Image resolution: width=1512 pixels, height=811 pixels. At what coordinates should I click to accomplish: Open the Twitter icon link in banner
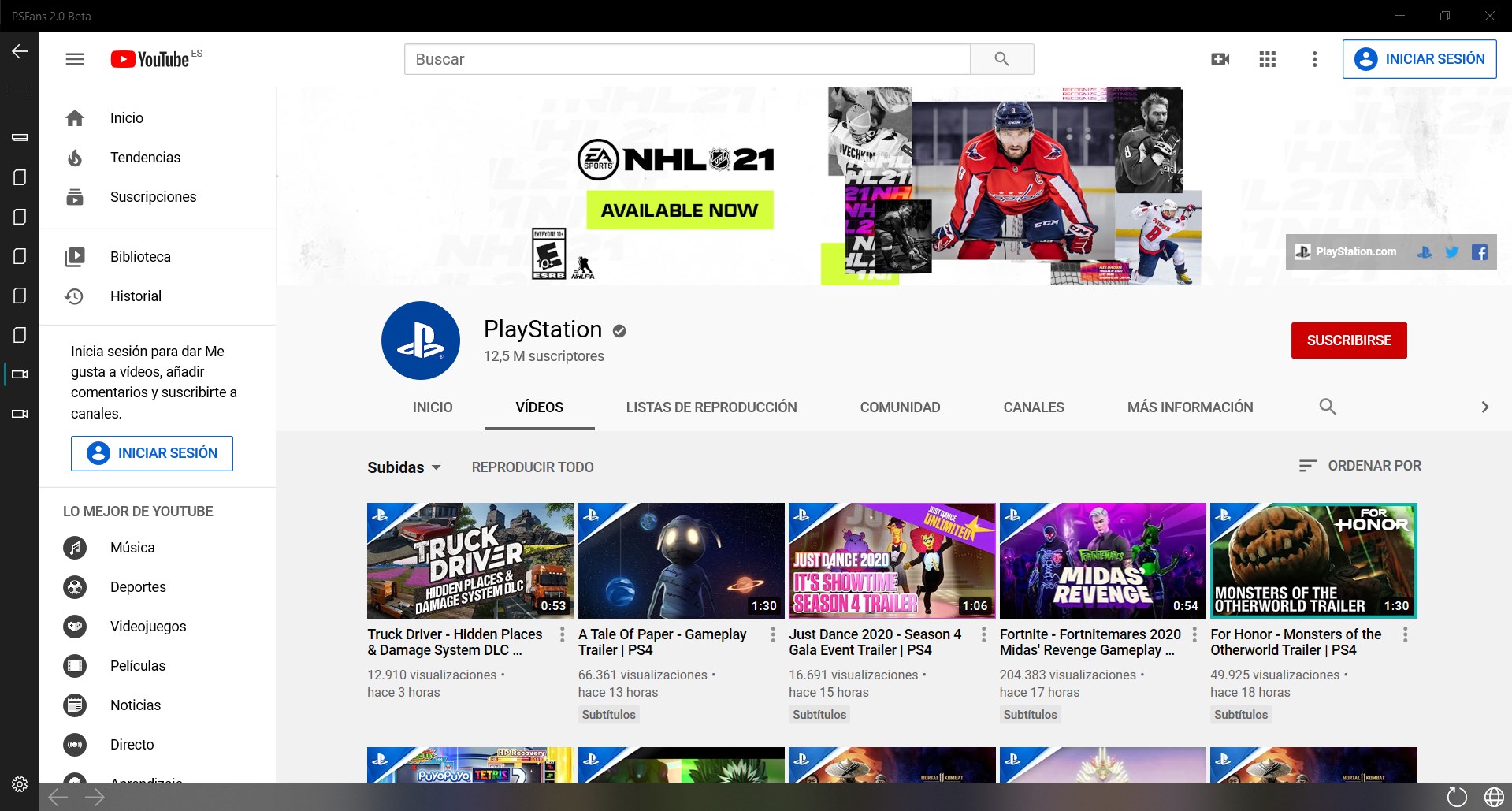tap(1452, 253)
